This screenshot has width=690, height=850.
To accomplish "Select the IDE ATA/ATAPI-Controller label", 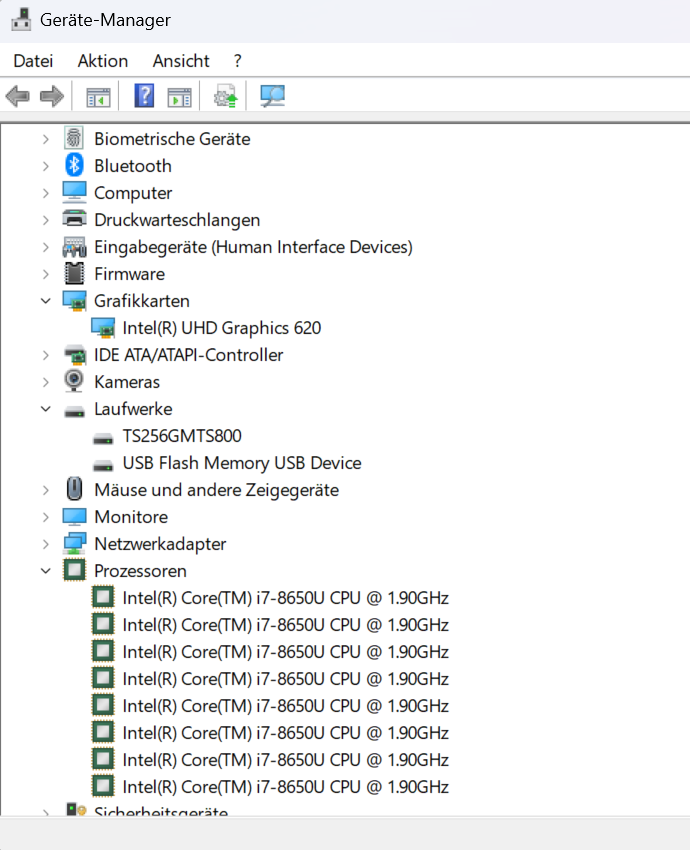I will pyautogui.click(x=189, y=355).
